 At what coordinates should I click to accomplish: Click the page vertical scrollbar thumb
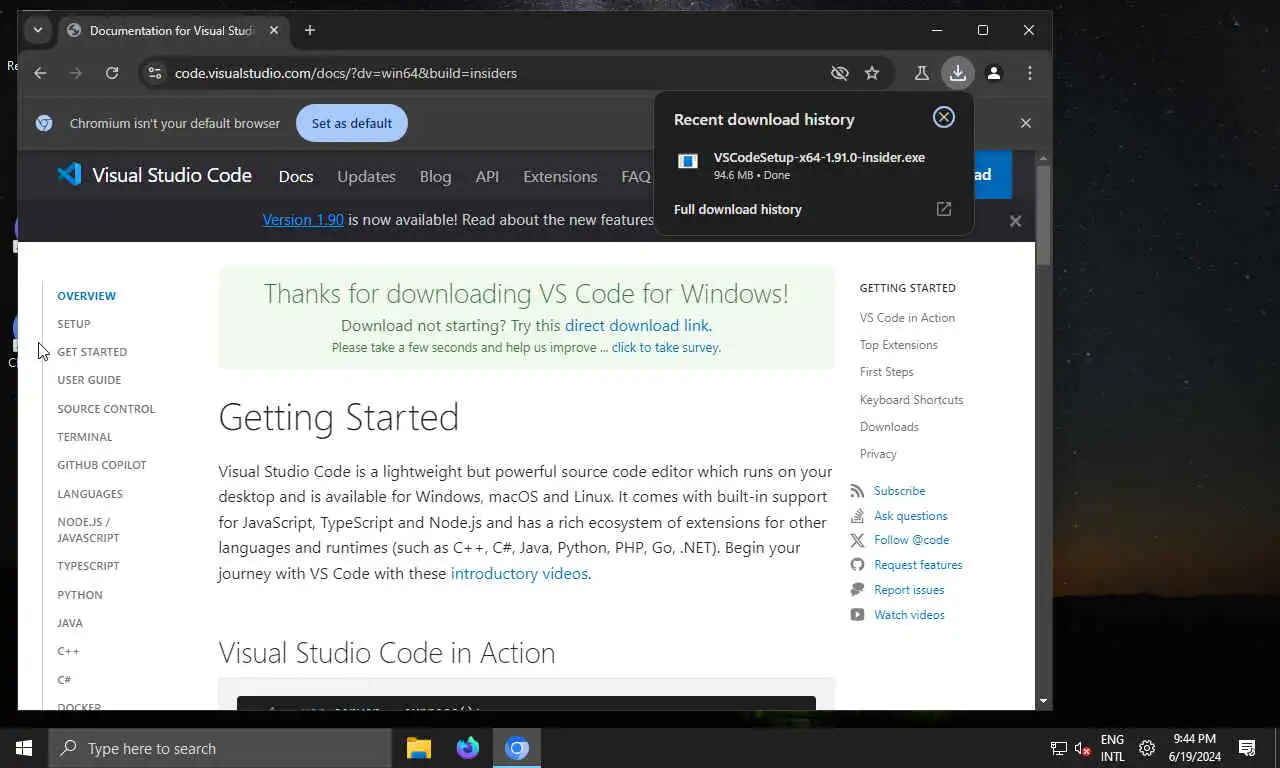[1043, 215]
